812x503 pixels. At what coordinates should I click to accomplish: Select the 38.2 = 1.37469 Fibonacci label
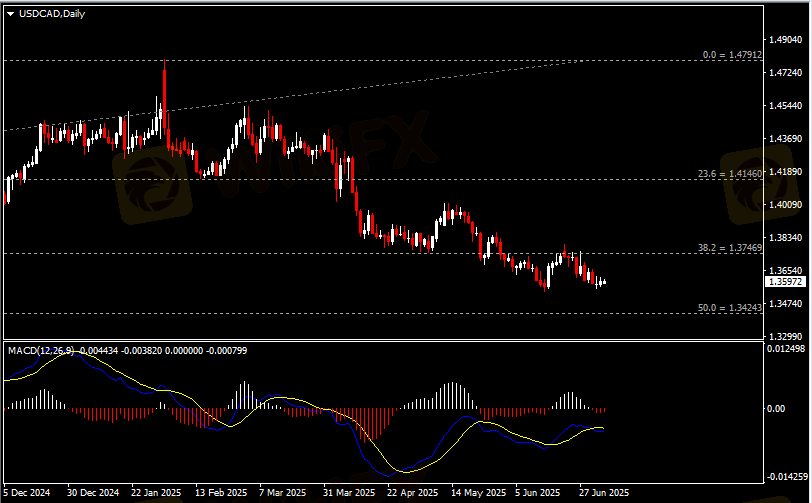click(x=730, y=248)
